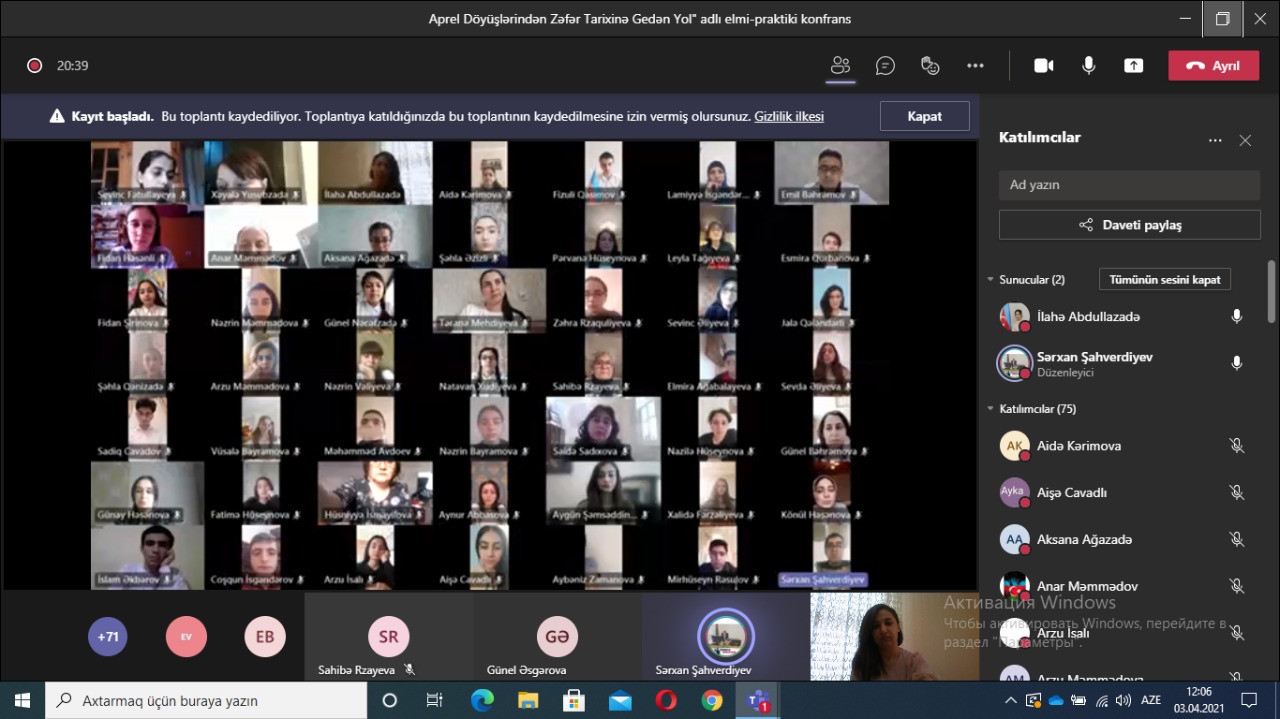Open the system tray volume icon
Screen dimensions: 1280x719
1123,700
